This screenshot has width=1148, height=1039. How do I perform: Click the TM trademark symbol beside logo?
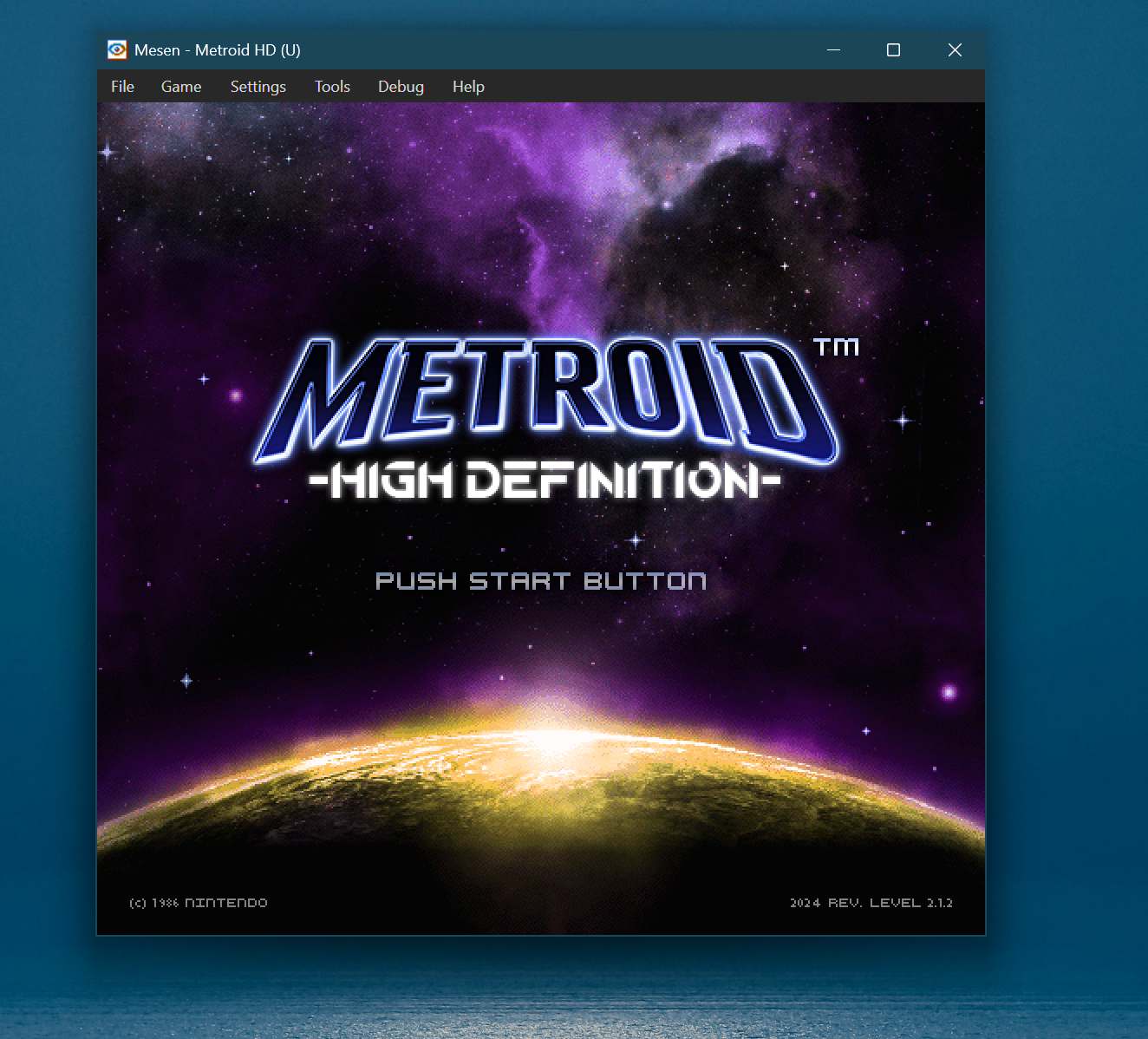pos(836,348)
